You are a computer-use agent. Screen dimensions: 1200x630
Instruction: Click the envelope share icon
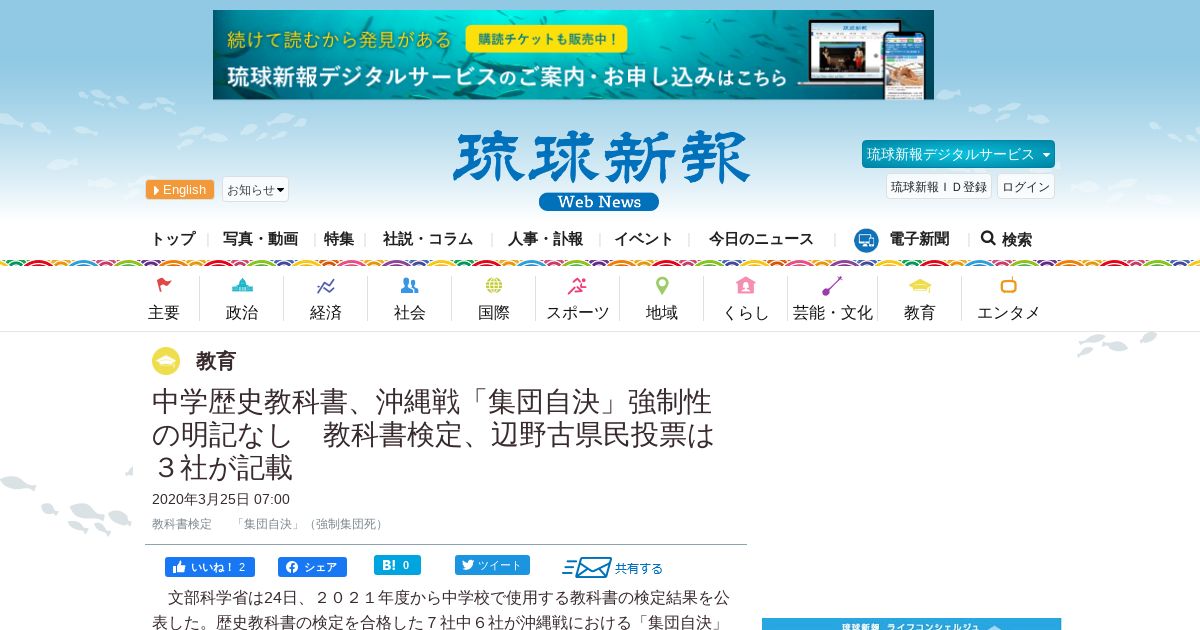click(587, 568)
